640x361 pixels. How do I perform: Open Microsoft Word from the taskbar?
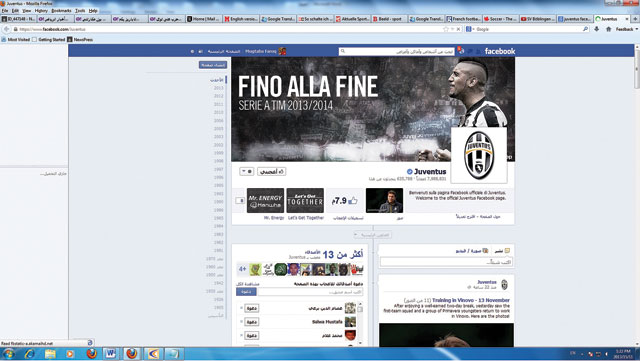click(x=110, y=353)
